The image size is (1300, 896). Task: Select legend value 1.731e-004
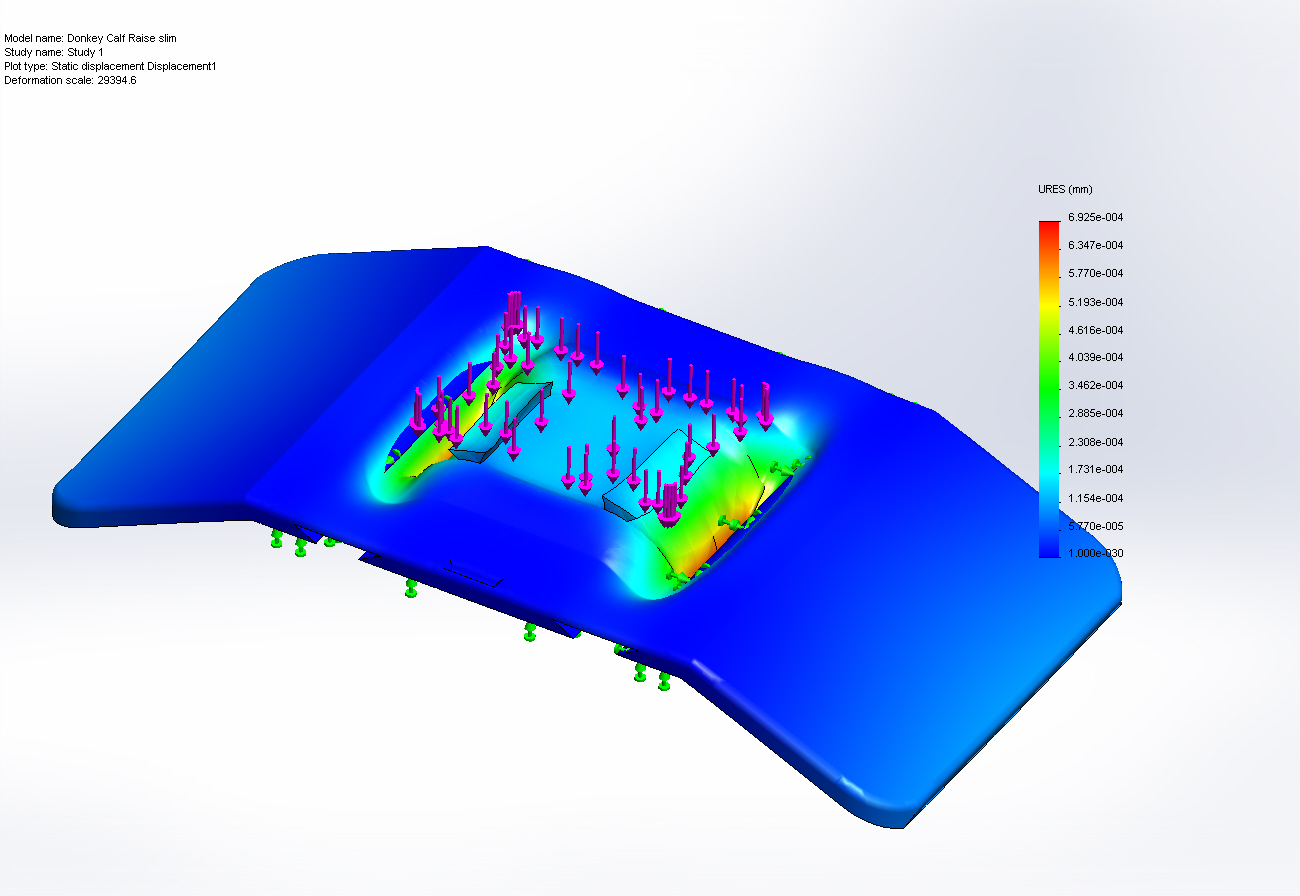point(1095,469)
